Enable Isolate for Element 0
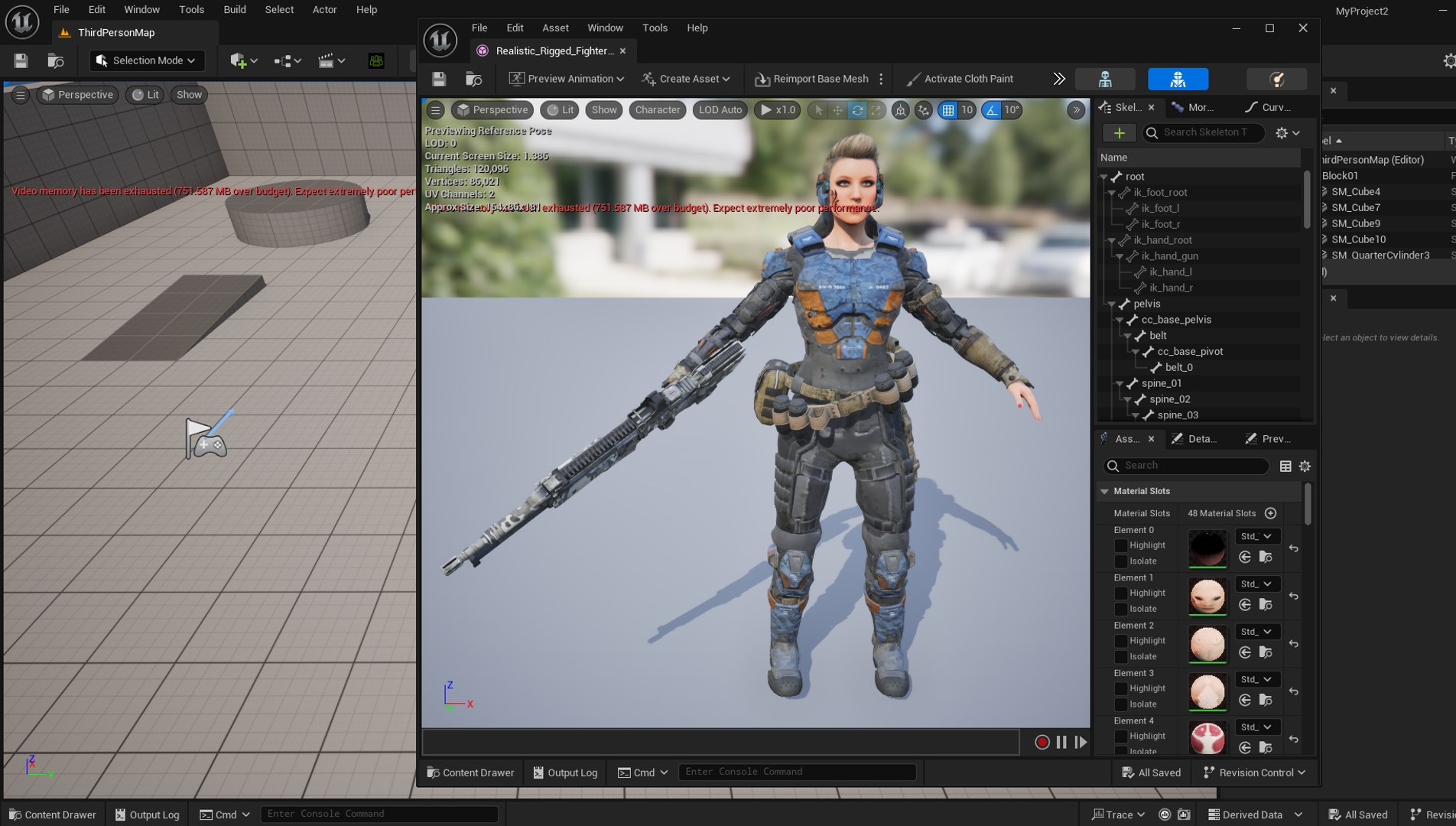Viewport: 1456px width, 826px height. (1120, 561)
